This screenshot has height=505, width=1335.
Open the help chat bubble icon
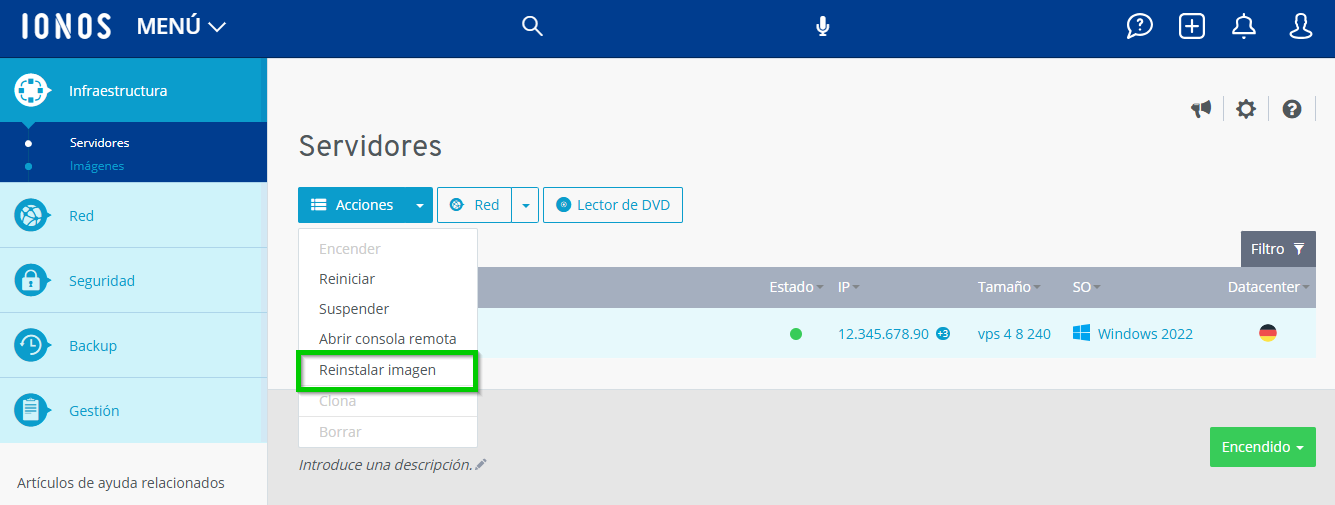[x=1139, y=27]
